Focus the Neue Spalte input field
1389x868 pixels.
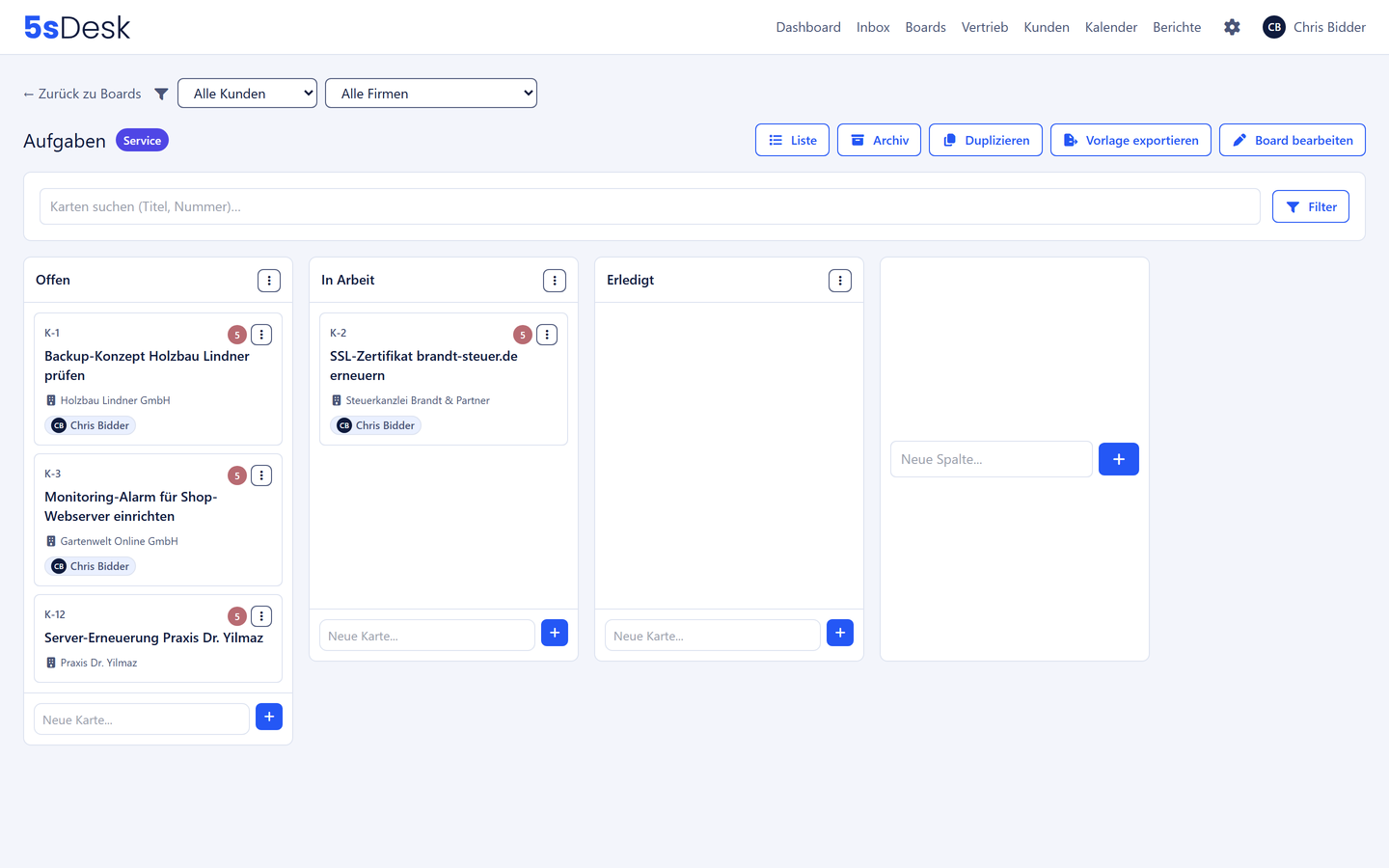992,459
